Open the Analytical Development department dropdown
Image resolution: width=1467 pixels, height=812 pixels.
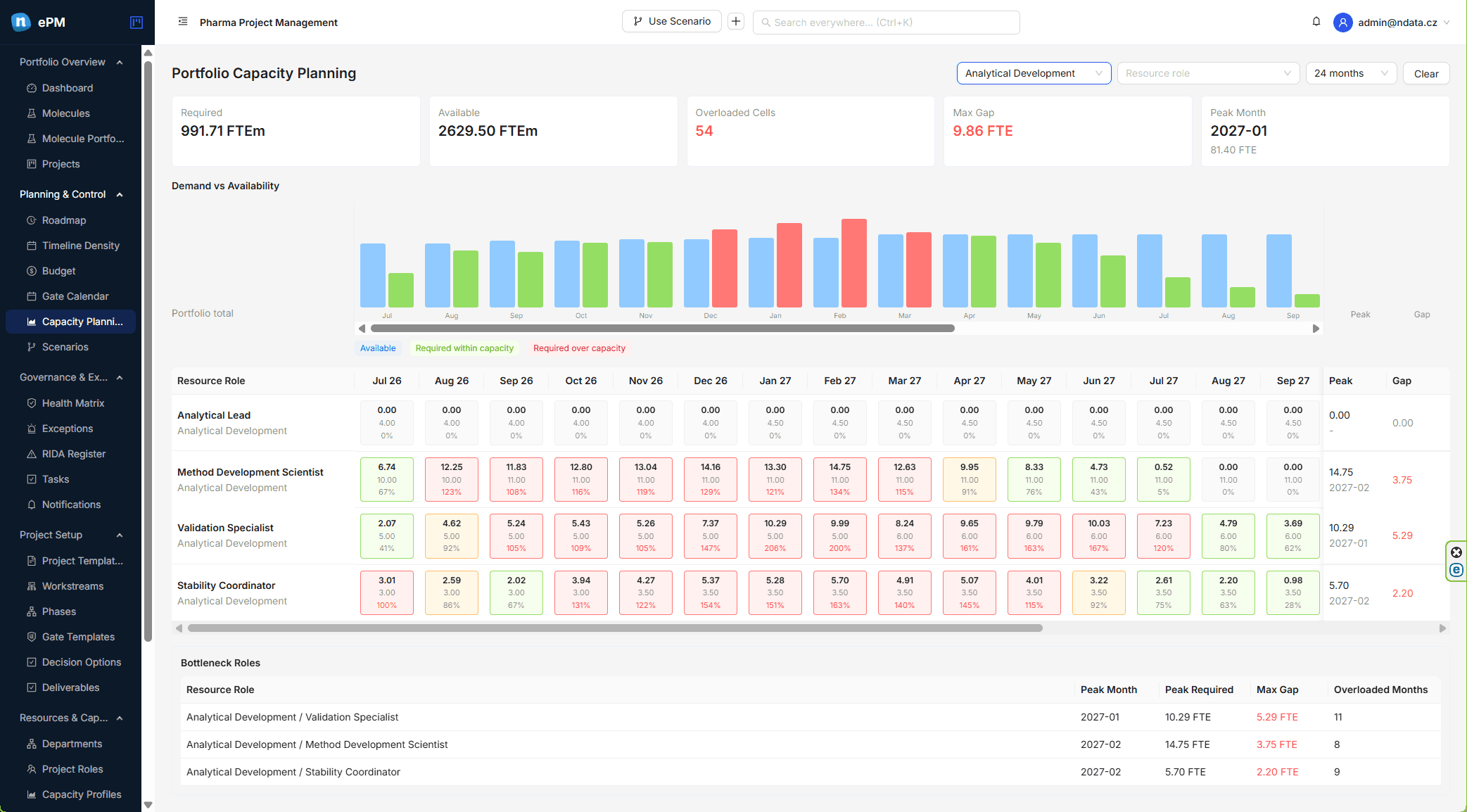click(x=1034, y=73)
